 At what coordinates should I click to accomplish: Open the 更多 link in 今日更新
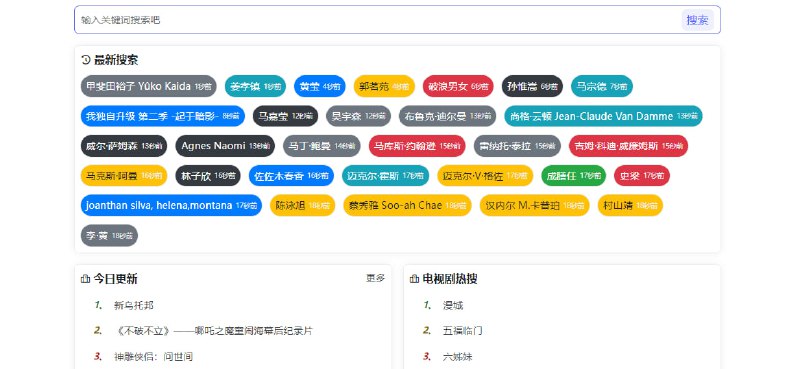376,278
